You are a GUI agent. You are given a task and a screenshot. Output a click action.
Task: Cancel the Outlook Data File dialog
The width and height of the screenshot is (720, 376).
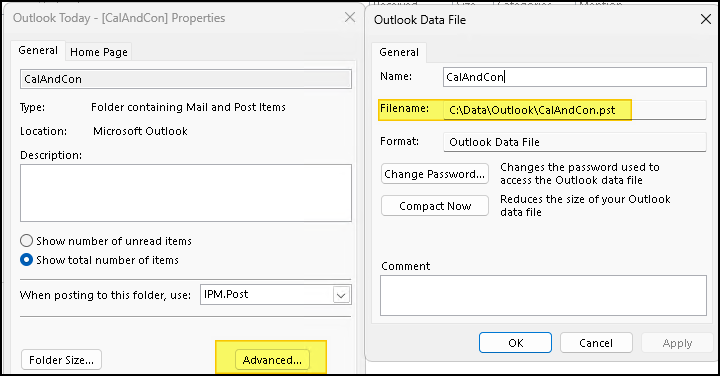[x=596, y=343]
